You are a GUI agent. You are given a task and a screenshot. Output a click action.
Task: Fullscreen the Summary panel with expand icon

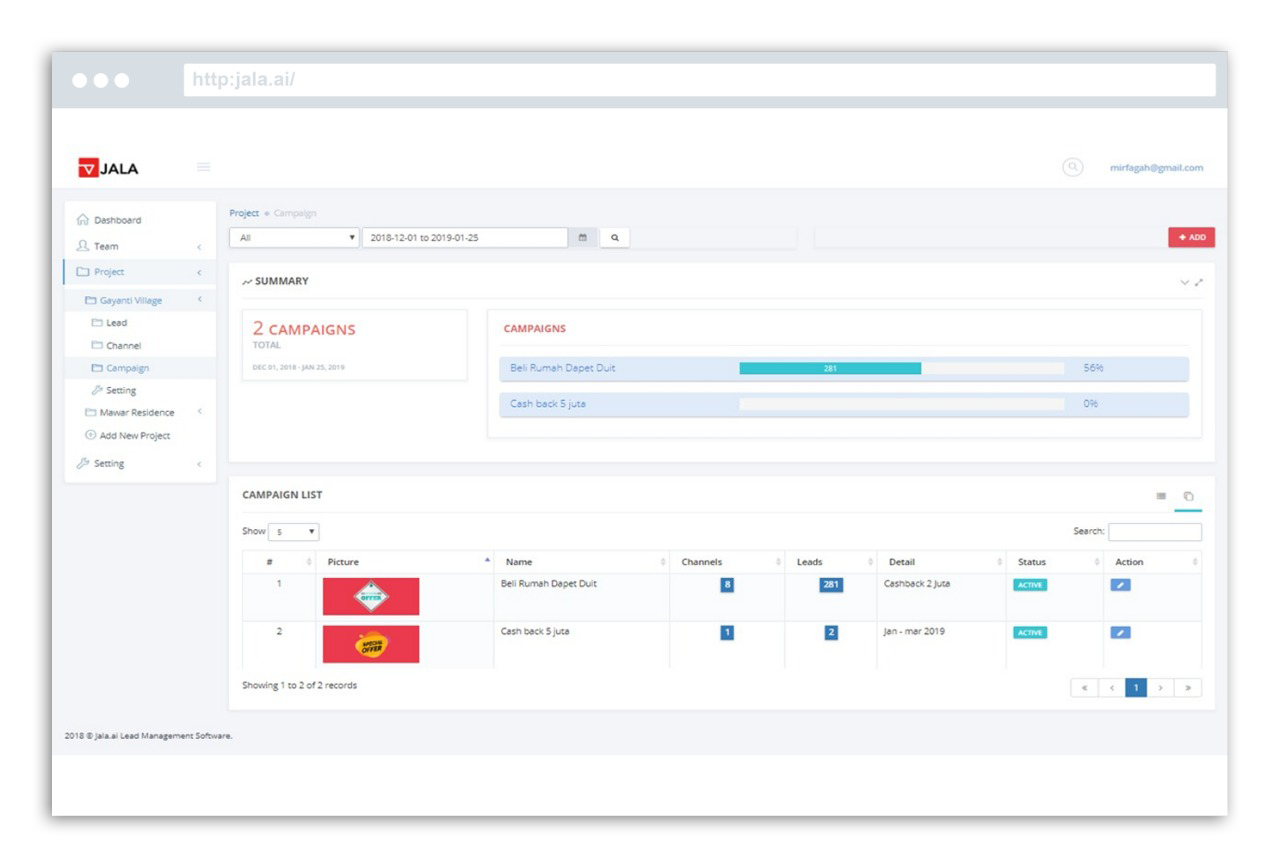[x=1199, y=282]
